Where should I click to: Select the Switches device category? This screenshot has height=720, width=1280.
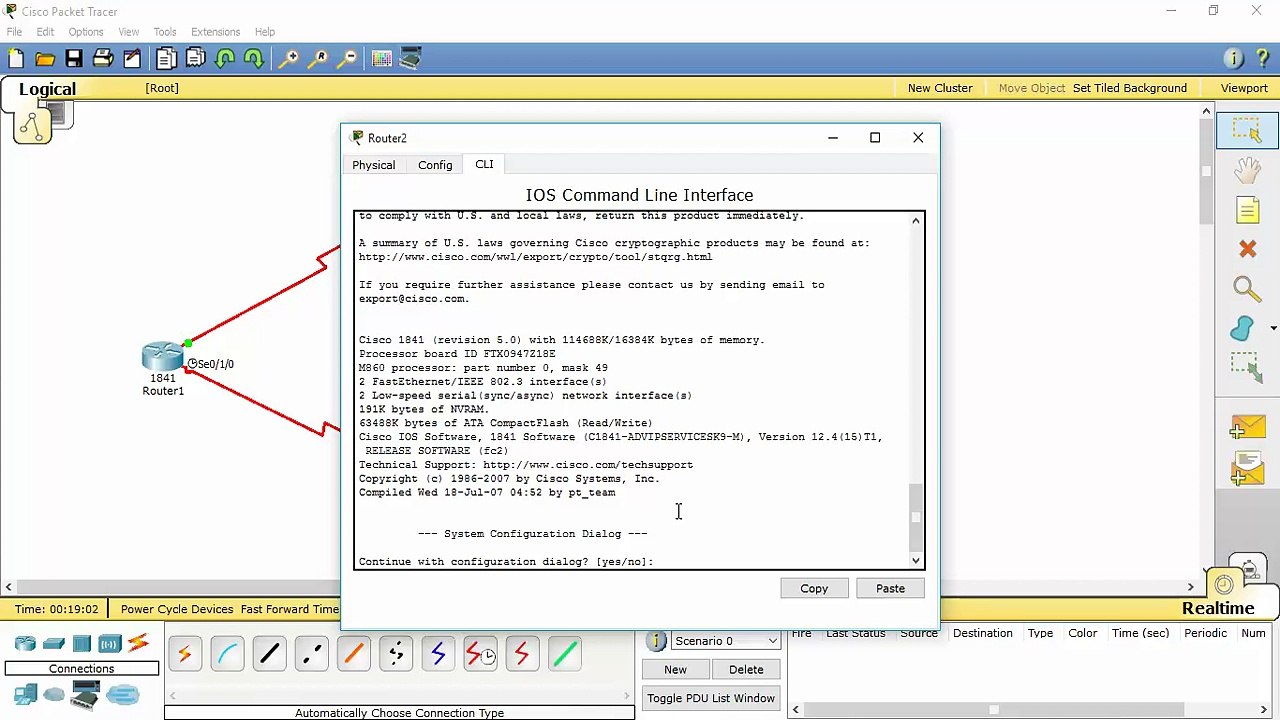pos(54,643)
